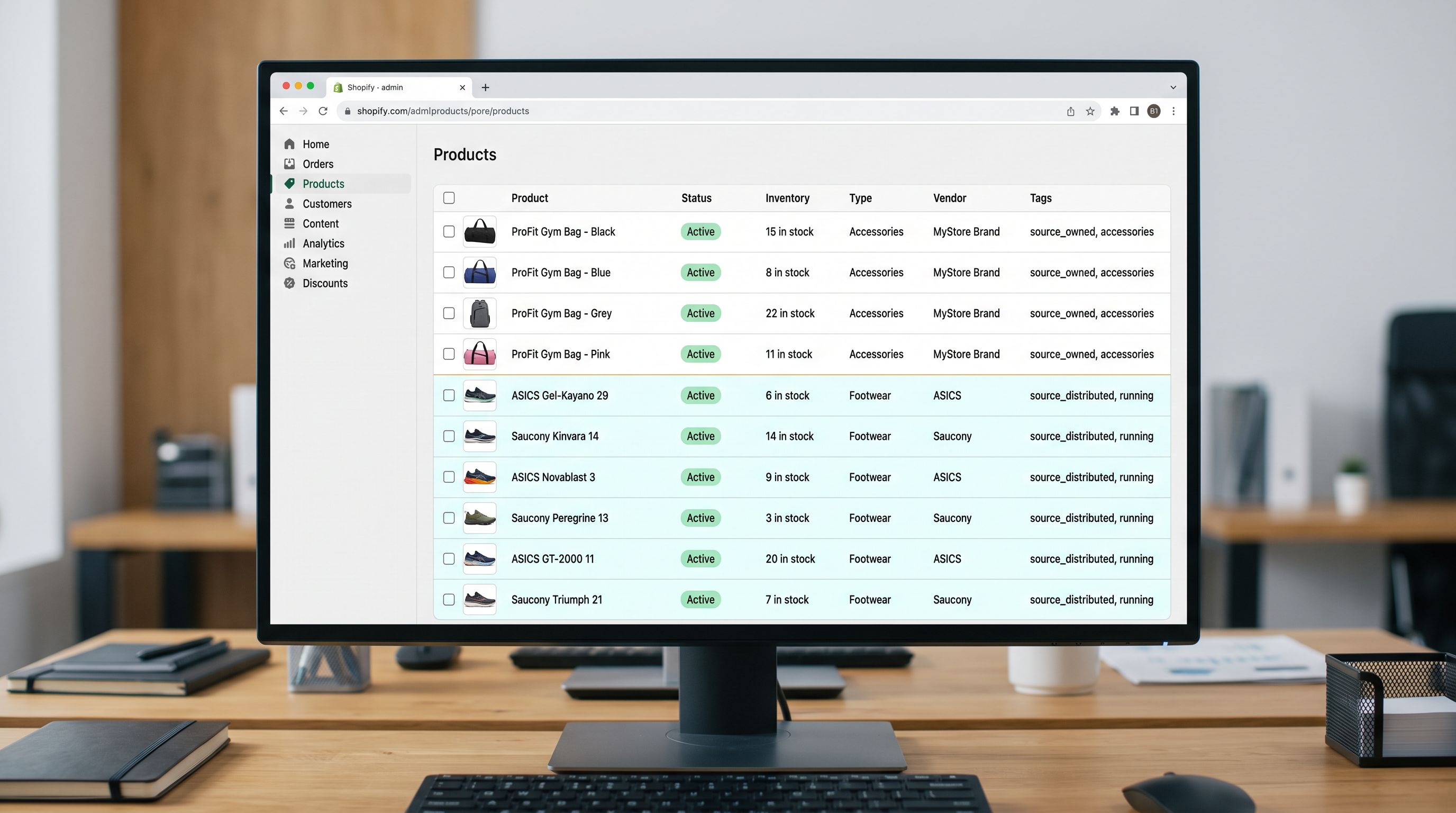
Task: Bookmark page with the star icon
Action: point(1090,111)
